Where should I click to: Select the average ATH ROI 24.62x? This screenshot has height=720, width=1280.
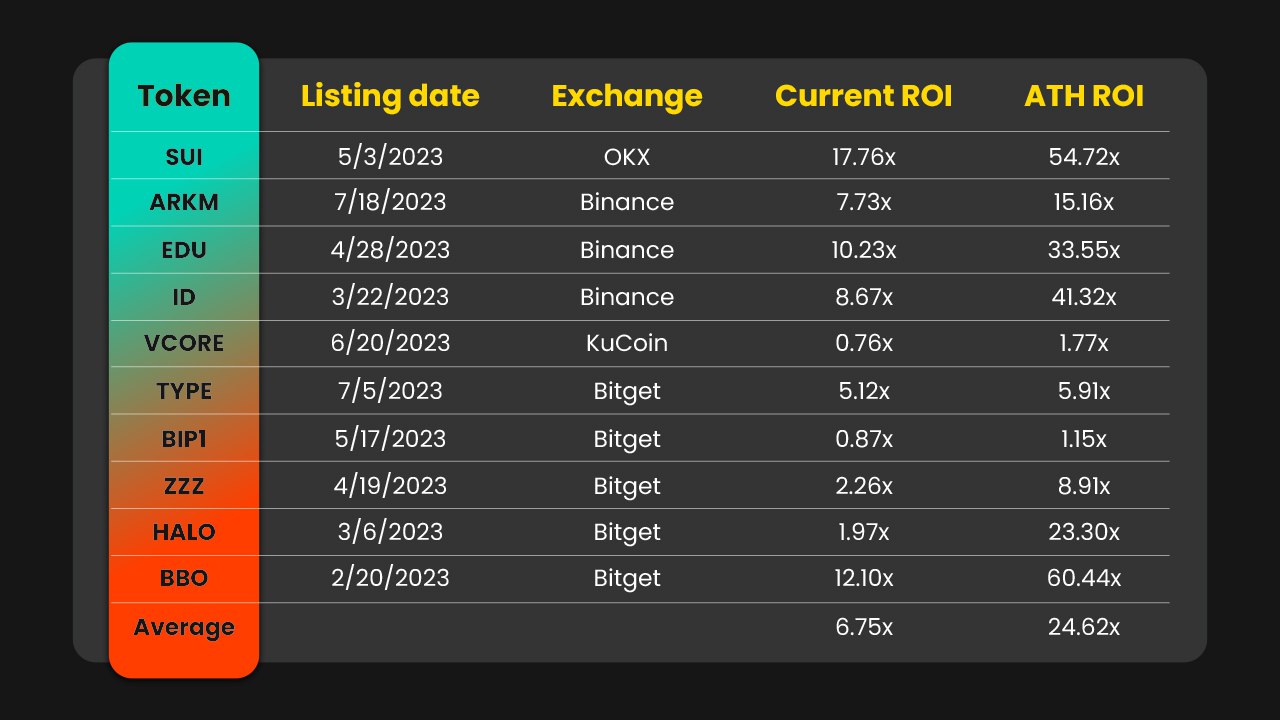1084,628
